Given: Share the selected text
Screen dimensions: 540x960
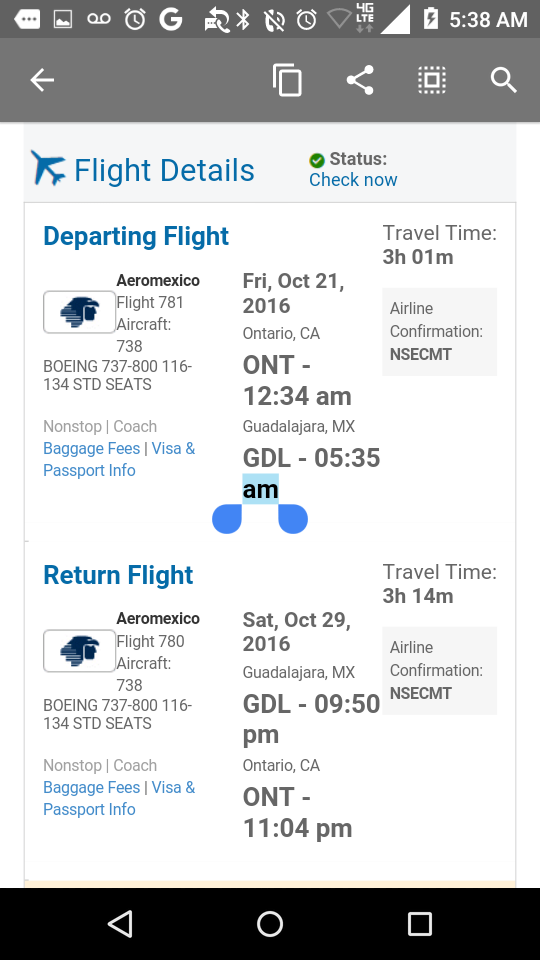Looking at the screenshot, I should [360, 80].
